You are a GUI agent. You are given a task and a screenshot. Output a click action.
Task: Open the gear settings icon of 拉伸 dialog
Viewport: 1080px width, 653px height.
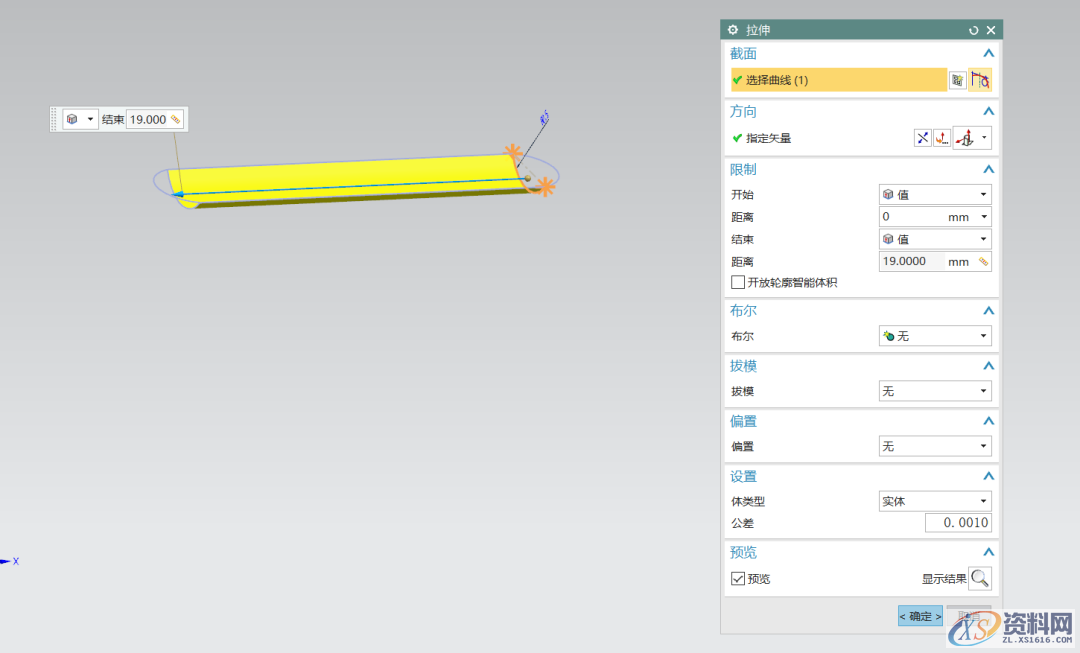tap(733, 30)
